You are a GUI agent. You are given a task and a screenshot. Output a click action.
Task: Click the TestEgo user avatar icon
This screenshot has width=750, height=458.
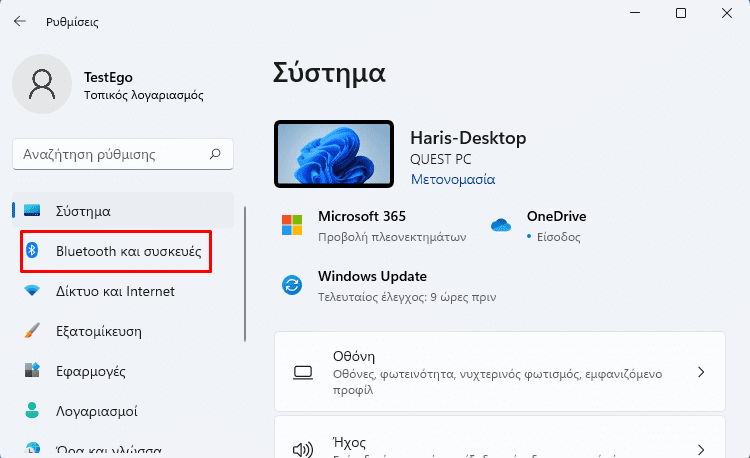[x=42, y=84]
